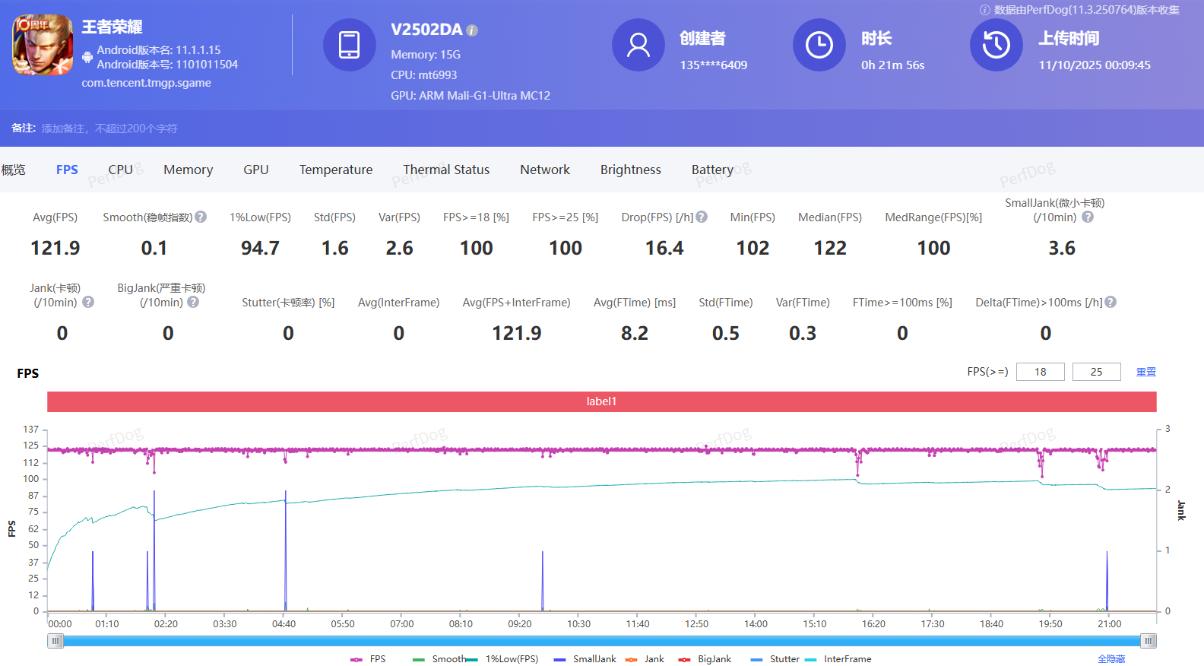
Task: Switch to the CPU tab
Action: coord(121,170)
